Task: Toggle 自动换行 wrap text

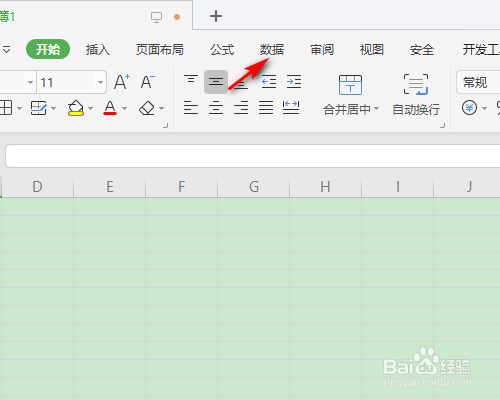Action: click(x=416, y=95)
